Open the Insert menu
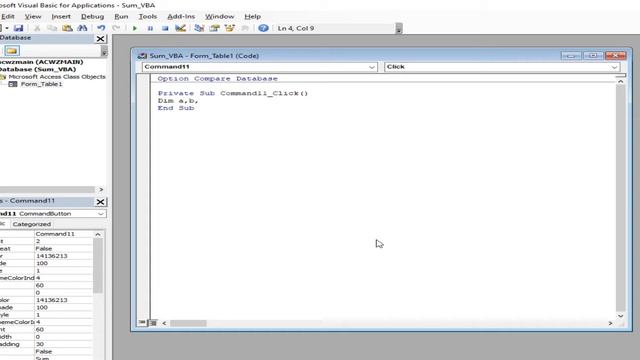The width and height of the screenshot is (640, 360). tap(61, 16)
